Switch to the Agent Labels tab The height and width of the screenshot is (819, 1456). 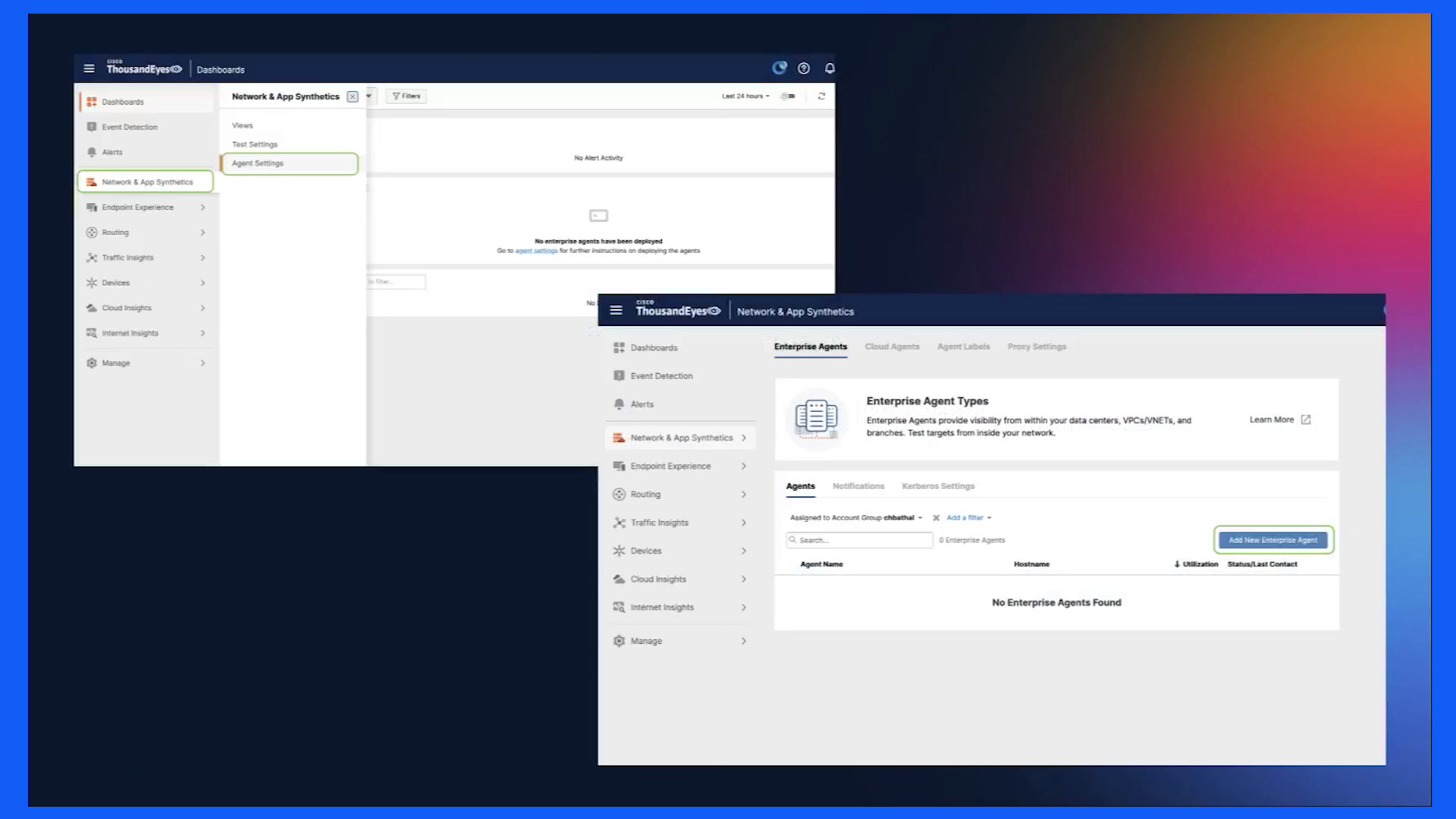[x=963, y=347]
